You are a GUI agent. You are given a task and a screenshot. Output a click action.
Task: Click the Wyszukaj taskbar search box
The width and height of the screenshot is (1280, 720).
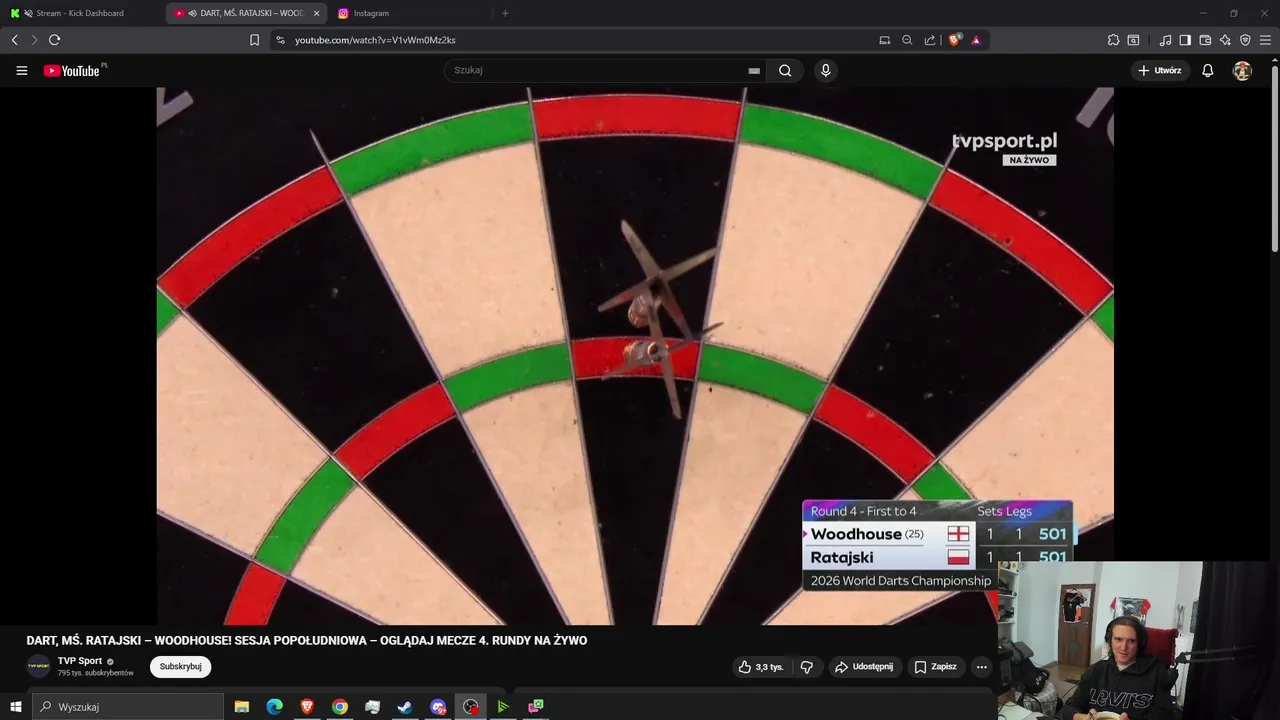128,707
